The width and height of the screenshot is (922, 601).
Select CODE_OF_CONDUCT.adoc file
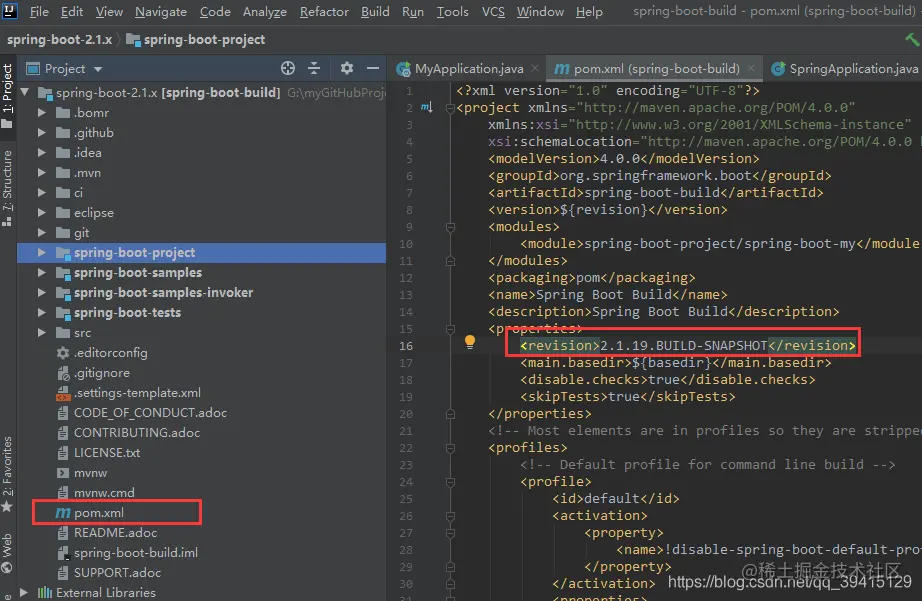(x=150, y=413)
